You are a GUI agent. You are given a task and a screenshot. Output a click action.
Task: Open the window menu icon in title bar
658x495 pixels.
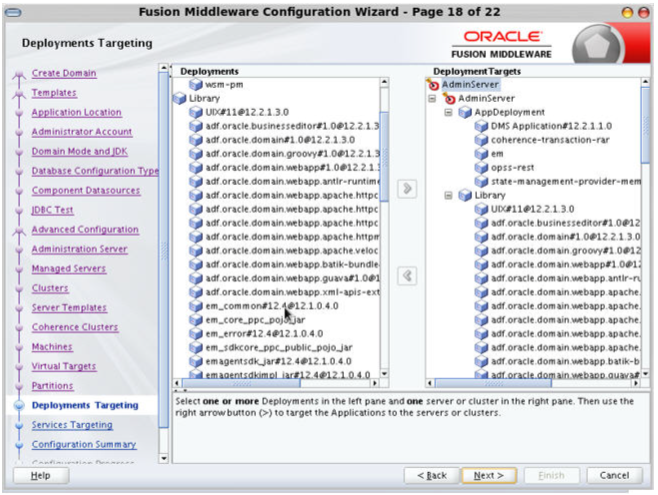click(x=13, y=13)
